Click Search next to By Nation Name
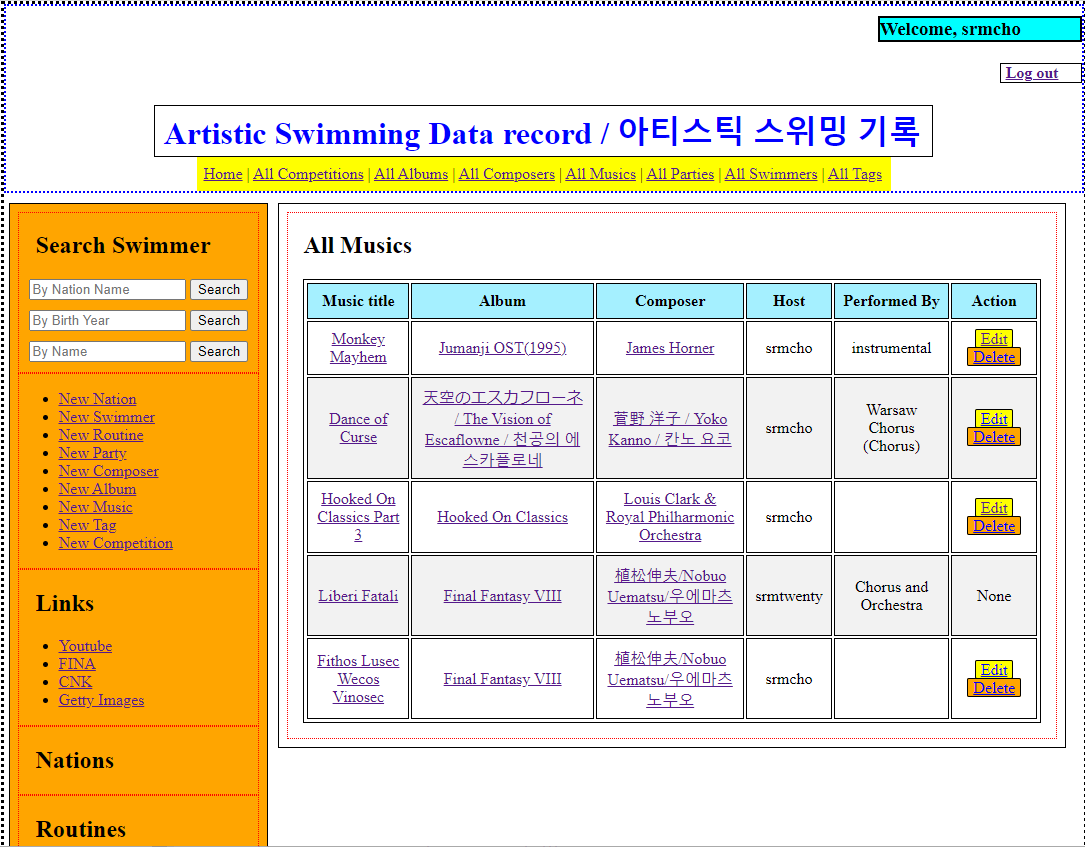Viewport: 1085px width, 847px height. [218, 289]
